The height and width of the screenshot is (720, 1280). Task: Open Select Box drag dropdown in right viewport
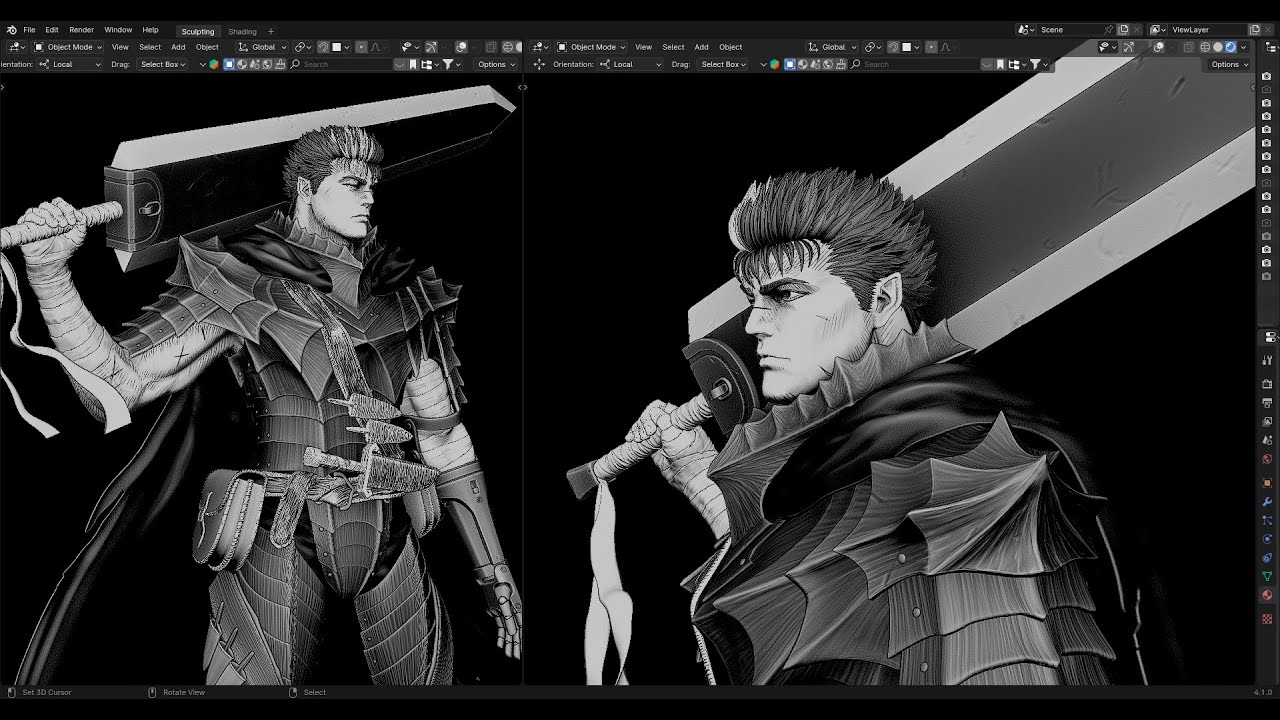(724, 64)
